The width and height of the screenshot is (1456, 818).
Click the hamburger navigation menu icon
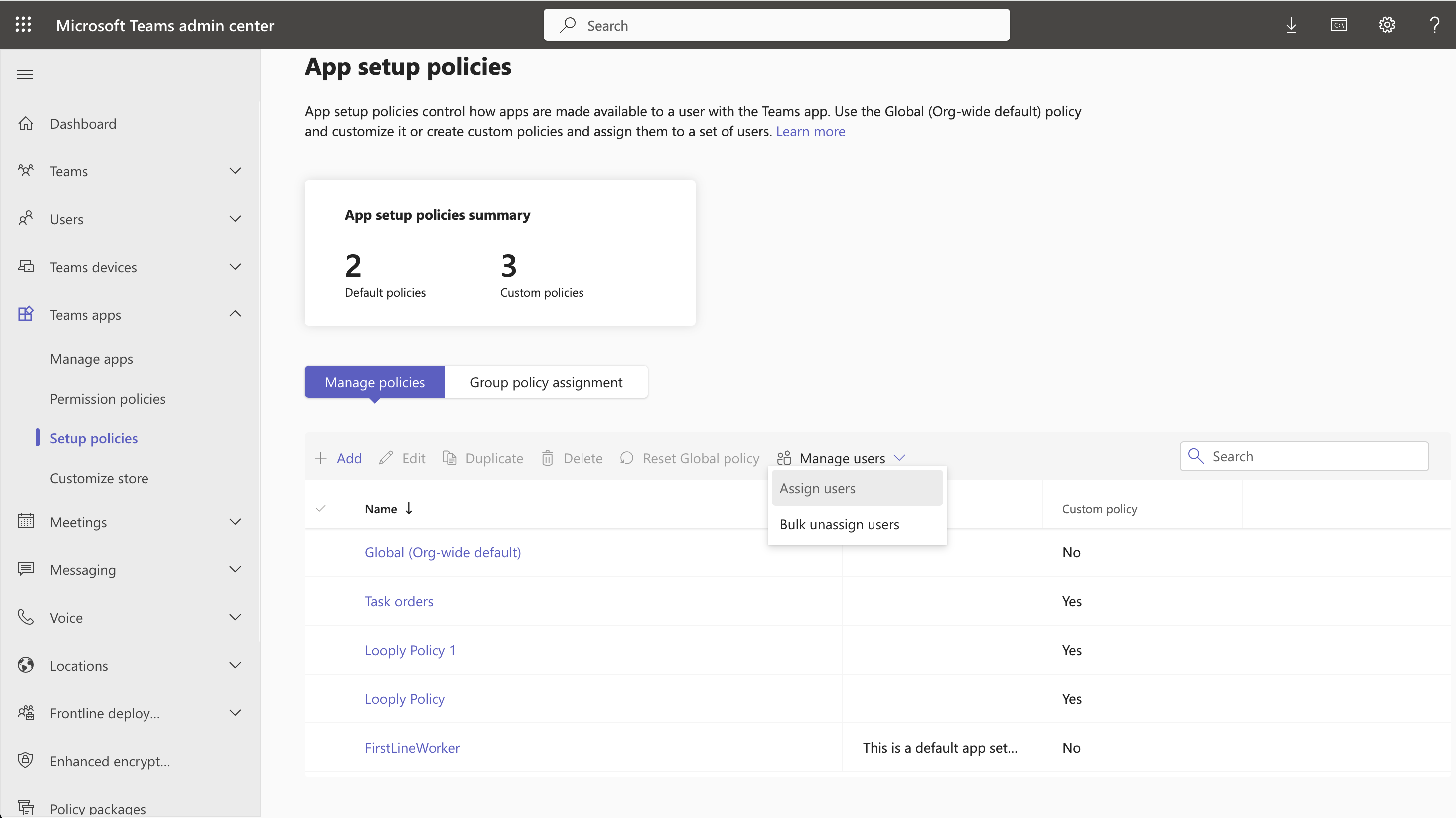coord(25,74)
